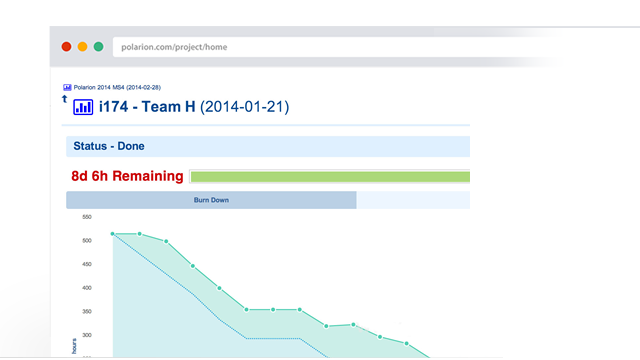Switch to the empty tab beside Burn Down

coord(413,200)
